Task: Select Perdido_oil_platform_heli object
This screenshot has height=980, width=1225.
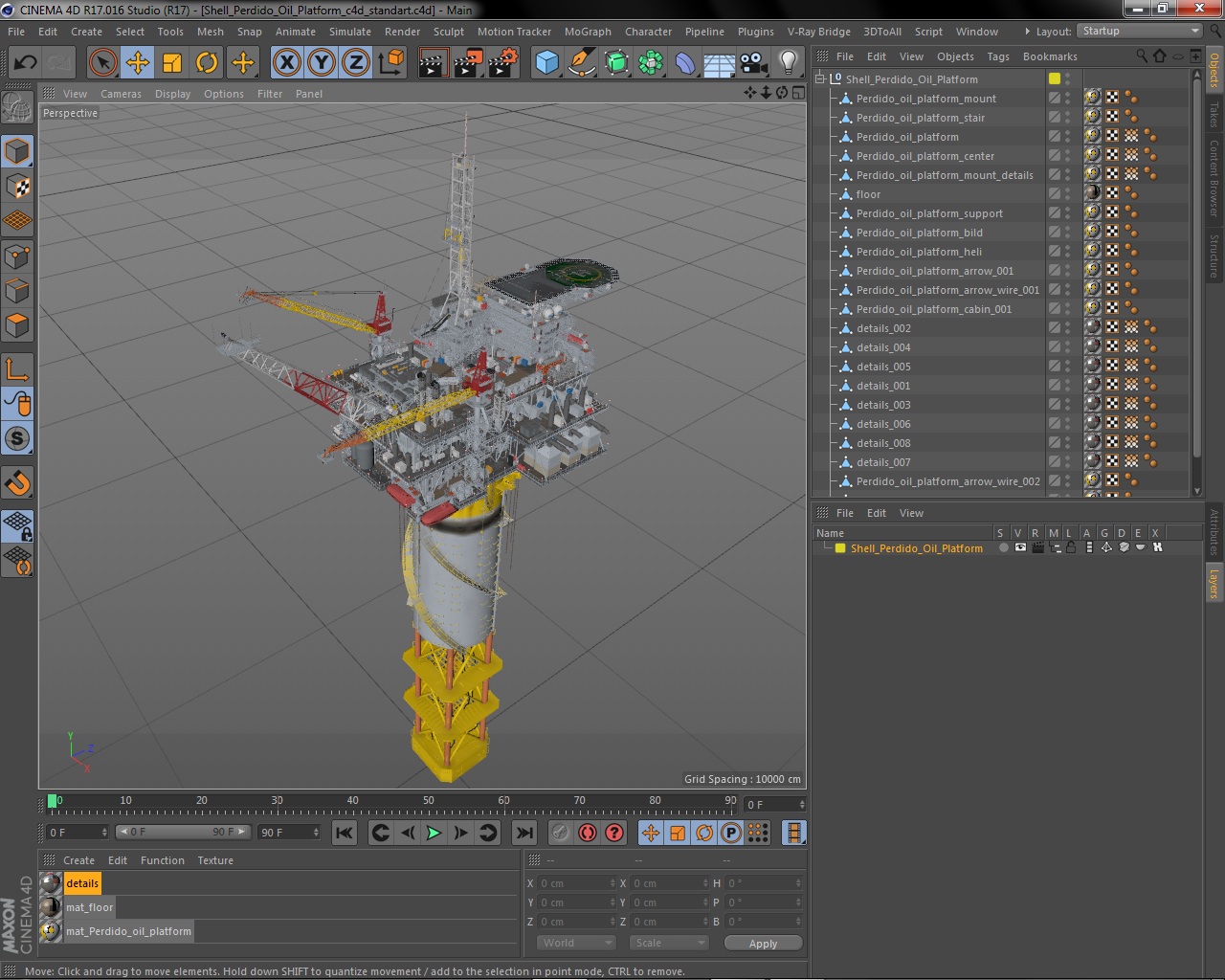Action: (x=919, y=252)
